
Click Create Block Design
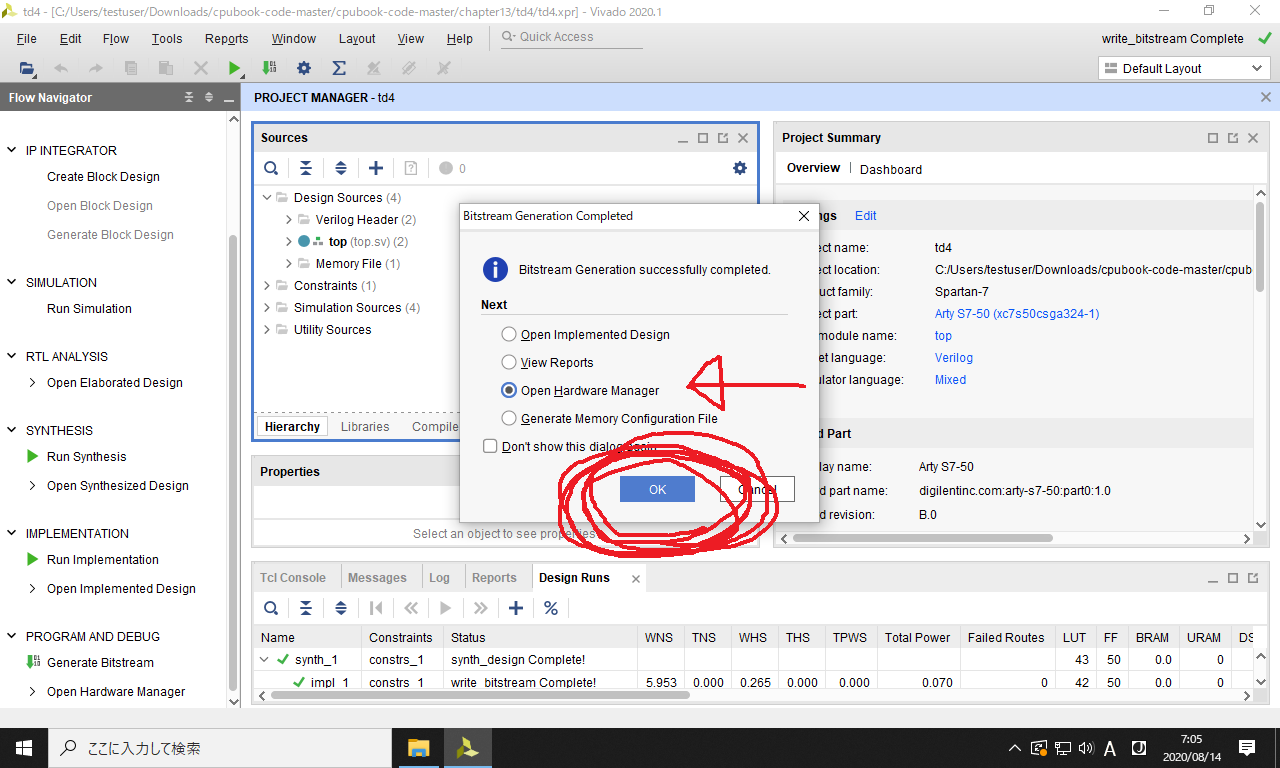pyautogui.click(x=103, y=176)
